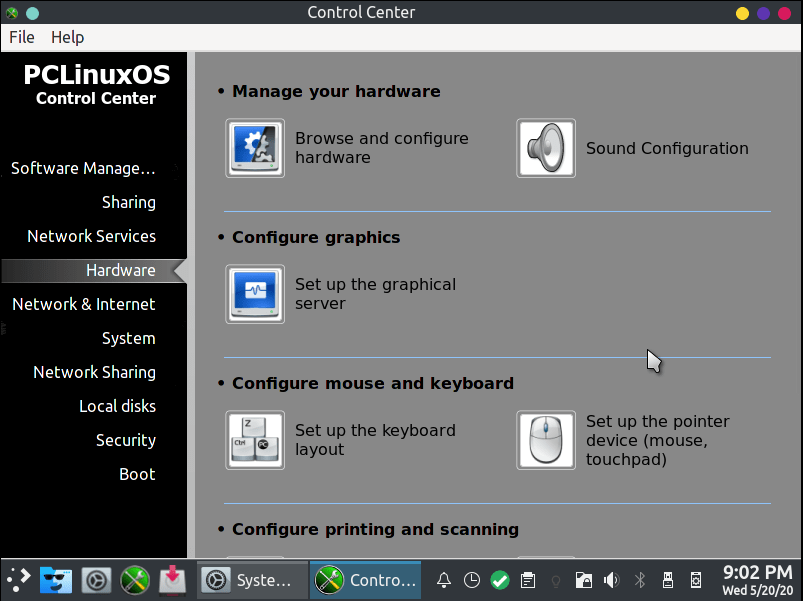Open the green update notifier tray icon
The width and height of the screenshot is (803, 601).
coord(499,579)
